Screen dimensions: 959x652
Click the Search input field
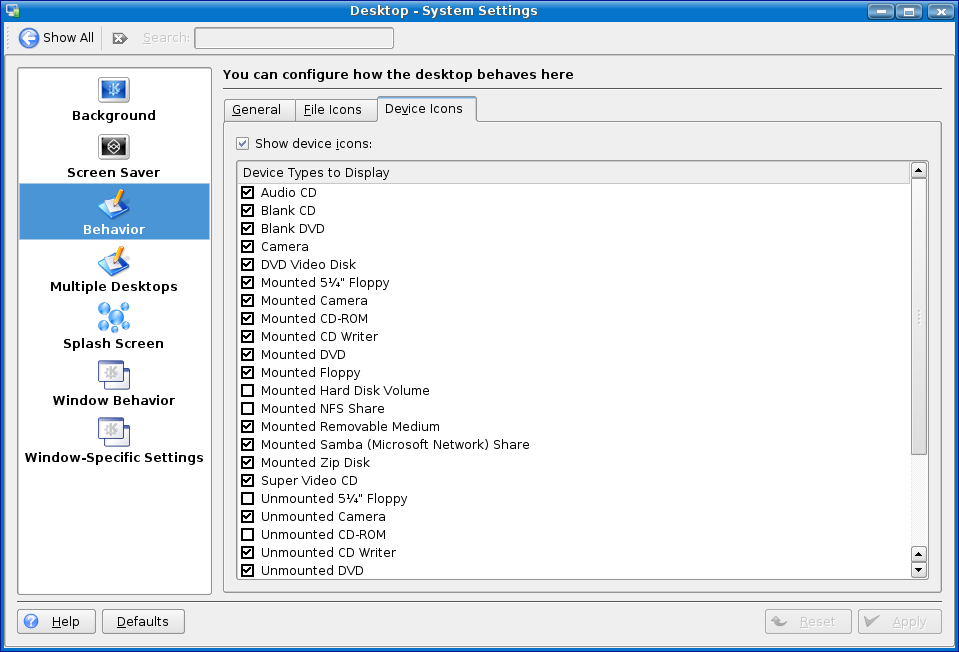click(293, 38)
